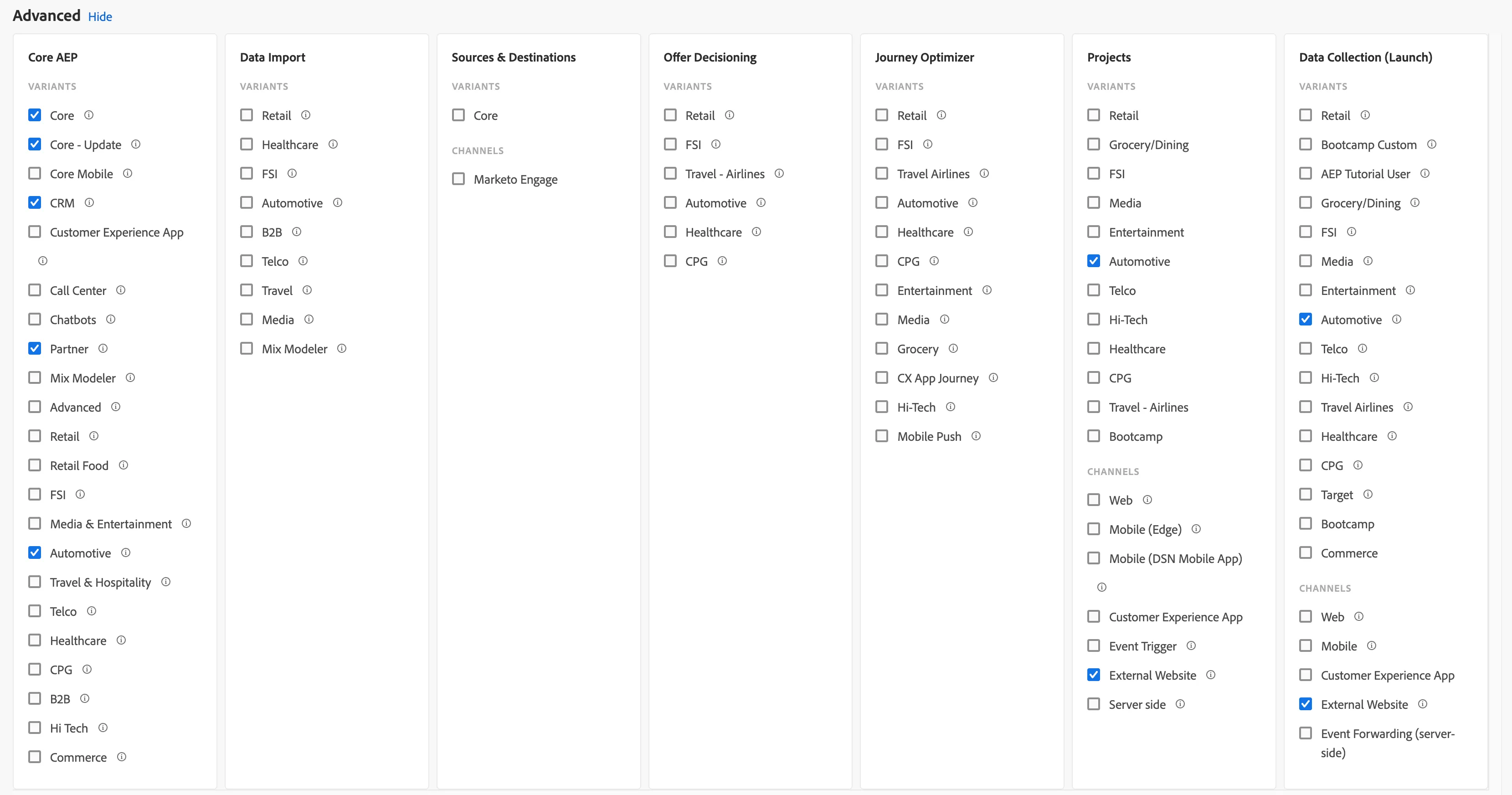Screen dimensions: 1512x795
Task: Click info icon beside Target variant
Action: [1368, 494]
